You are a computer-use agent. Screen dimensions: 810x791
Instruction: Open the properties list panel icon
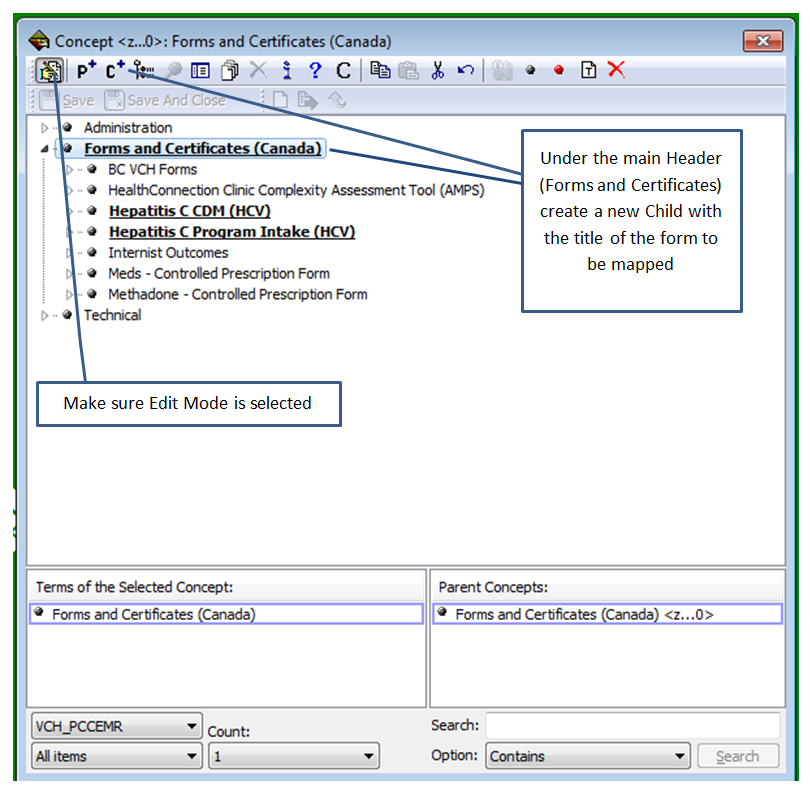200,70
